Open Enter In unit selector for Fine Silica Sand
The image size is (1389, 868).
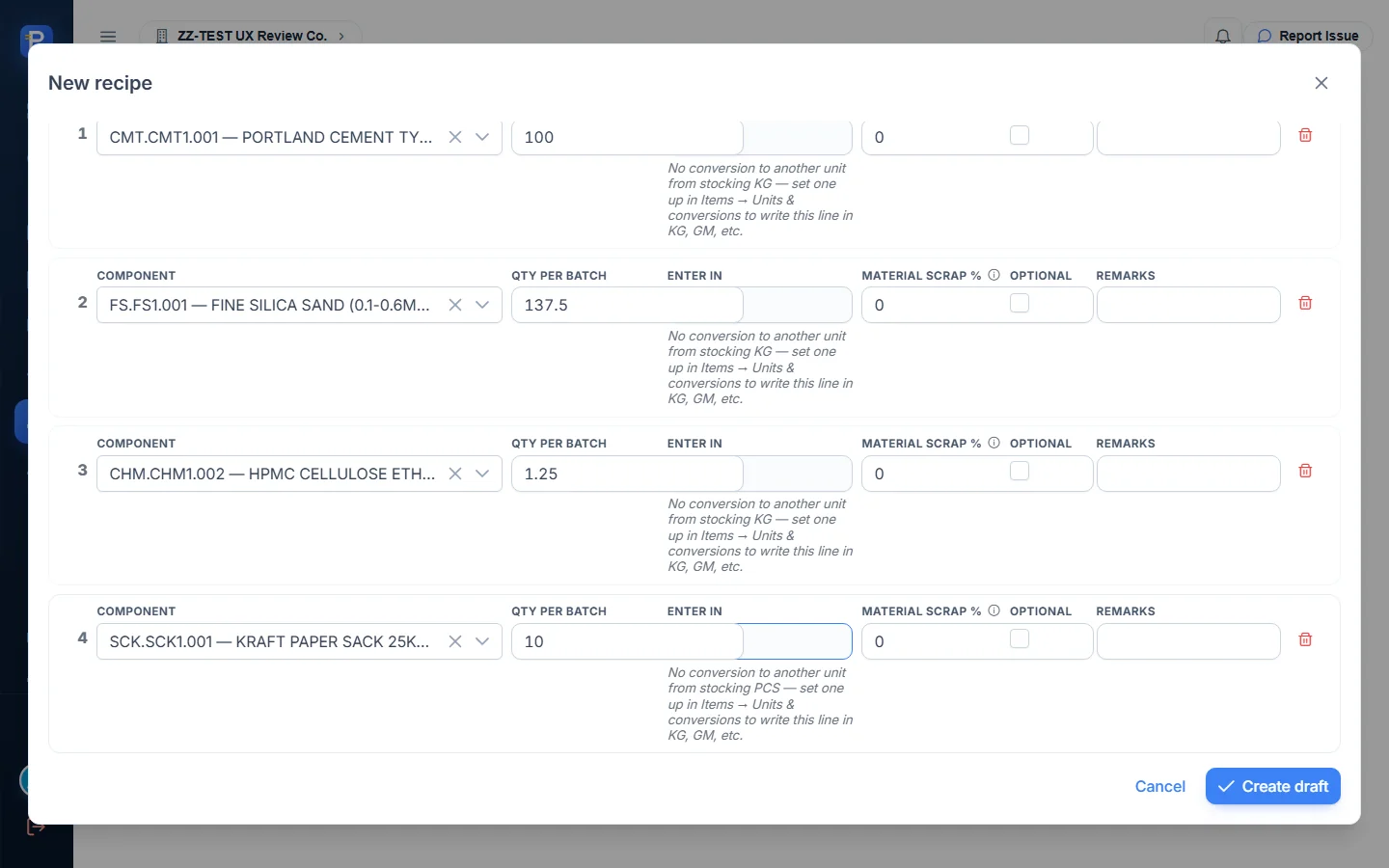coord(798,305)
